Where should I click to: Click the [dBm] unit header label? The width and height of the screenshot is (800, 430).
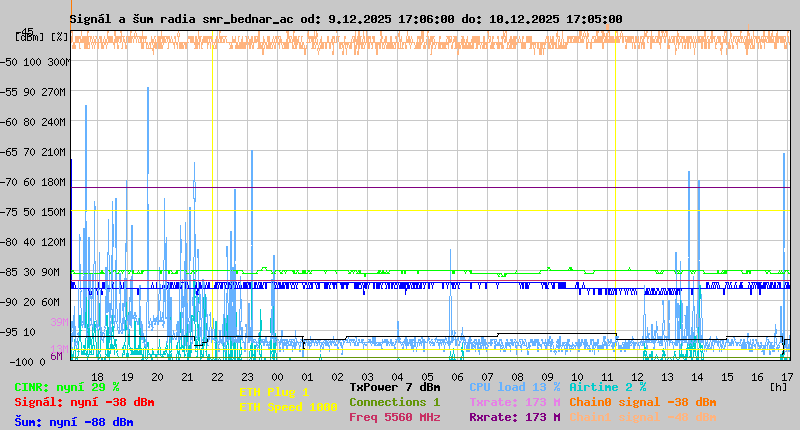pos(30,37)
